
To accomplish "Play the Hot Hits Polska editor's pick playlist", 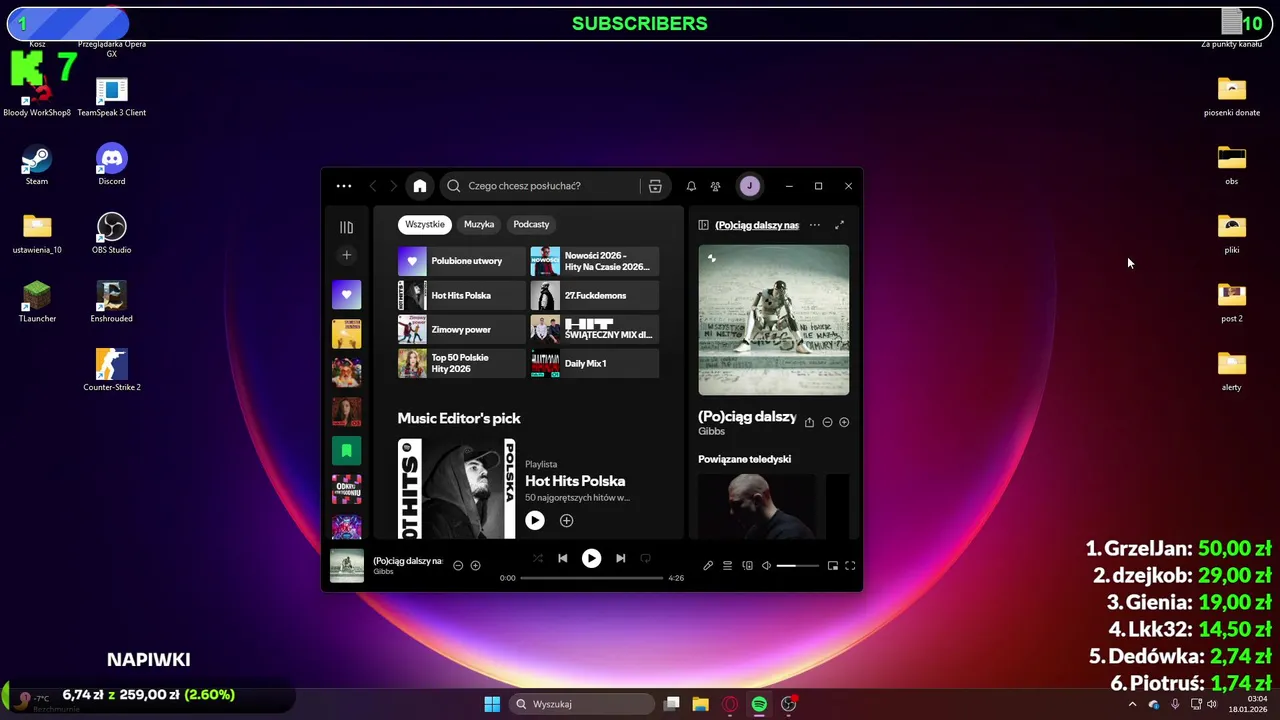I will (x=535, y=520).
